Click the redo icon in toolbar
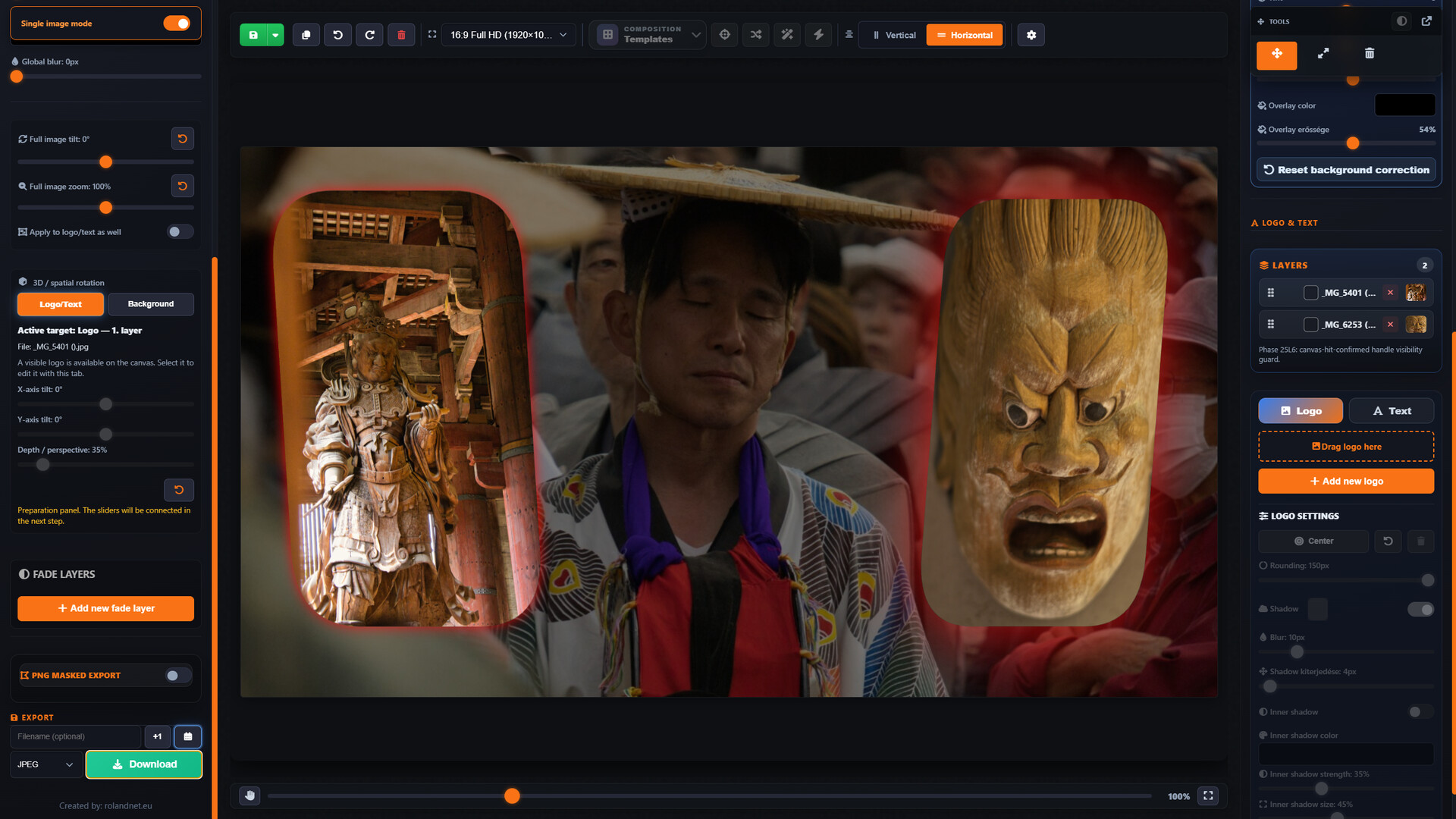 click(370, 35)
